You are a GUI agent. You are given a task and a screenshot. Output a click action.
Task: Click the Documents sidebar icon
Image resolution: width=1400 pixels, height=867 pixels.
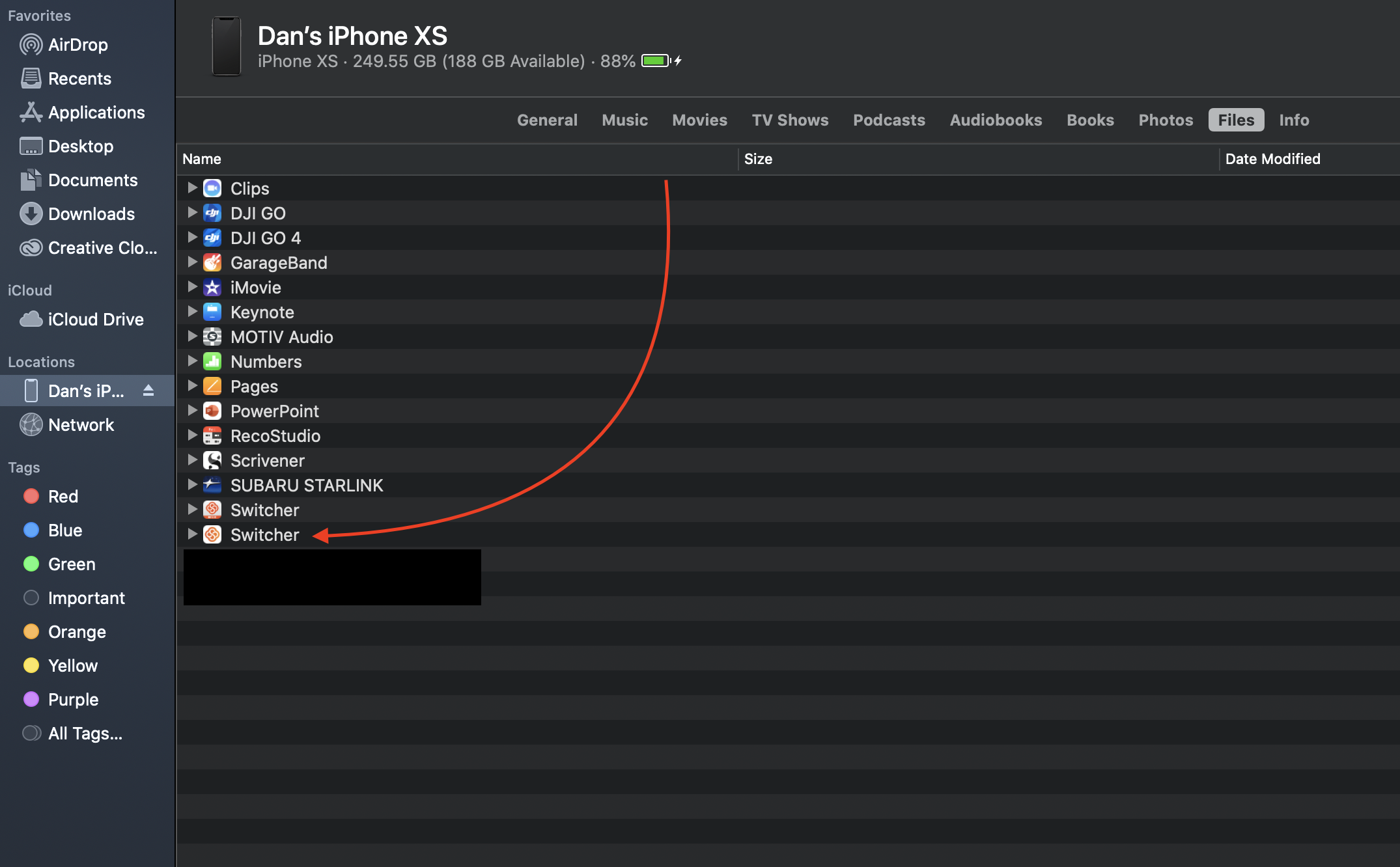point(31,180)
